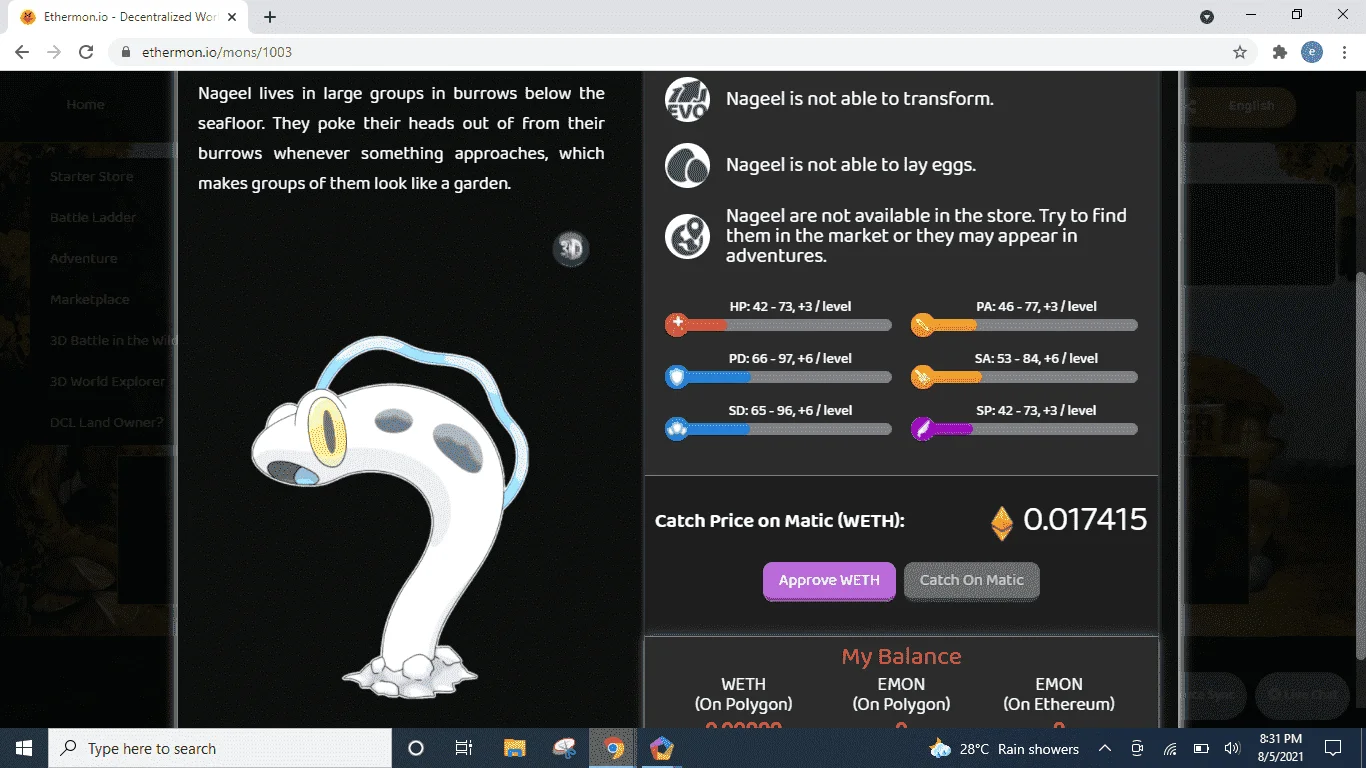Click the Windows search box
The width and height of the screenshot is (1366, 768).
point(220,748)
